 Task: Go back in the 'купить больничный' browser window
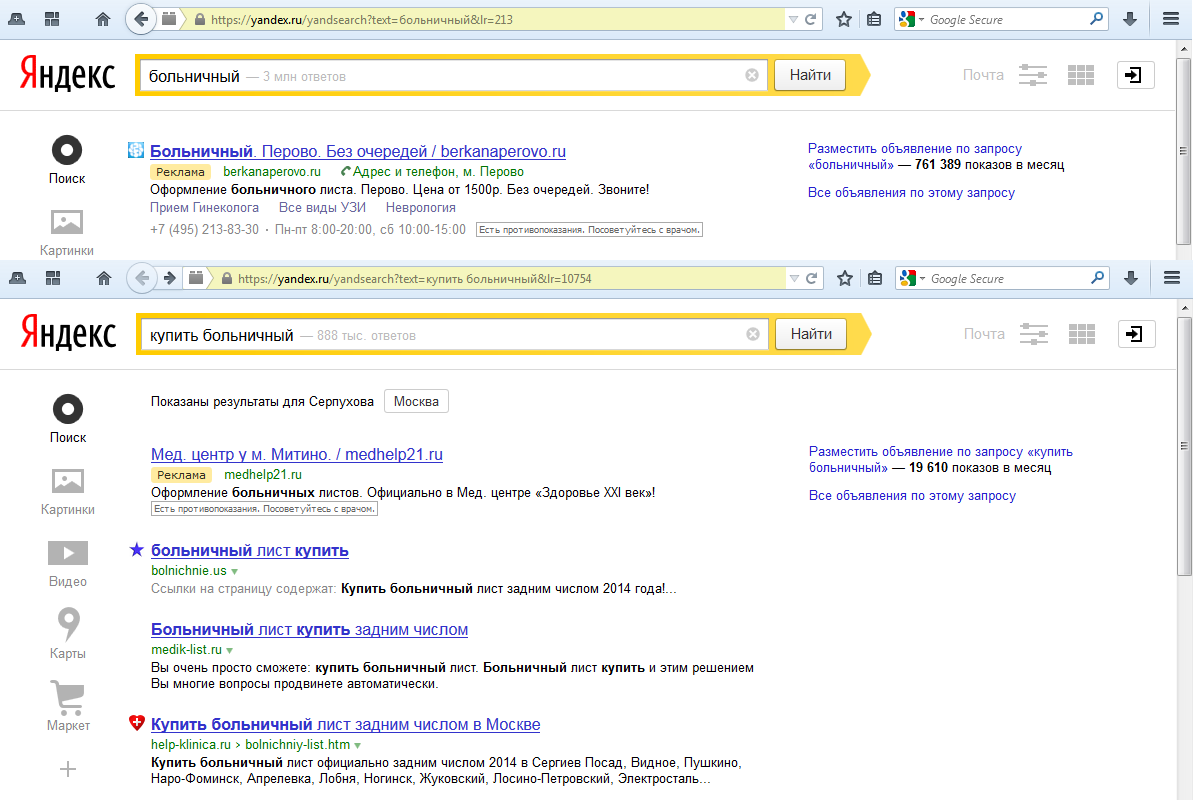click(142, 279)
